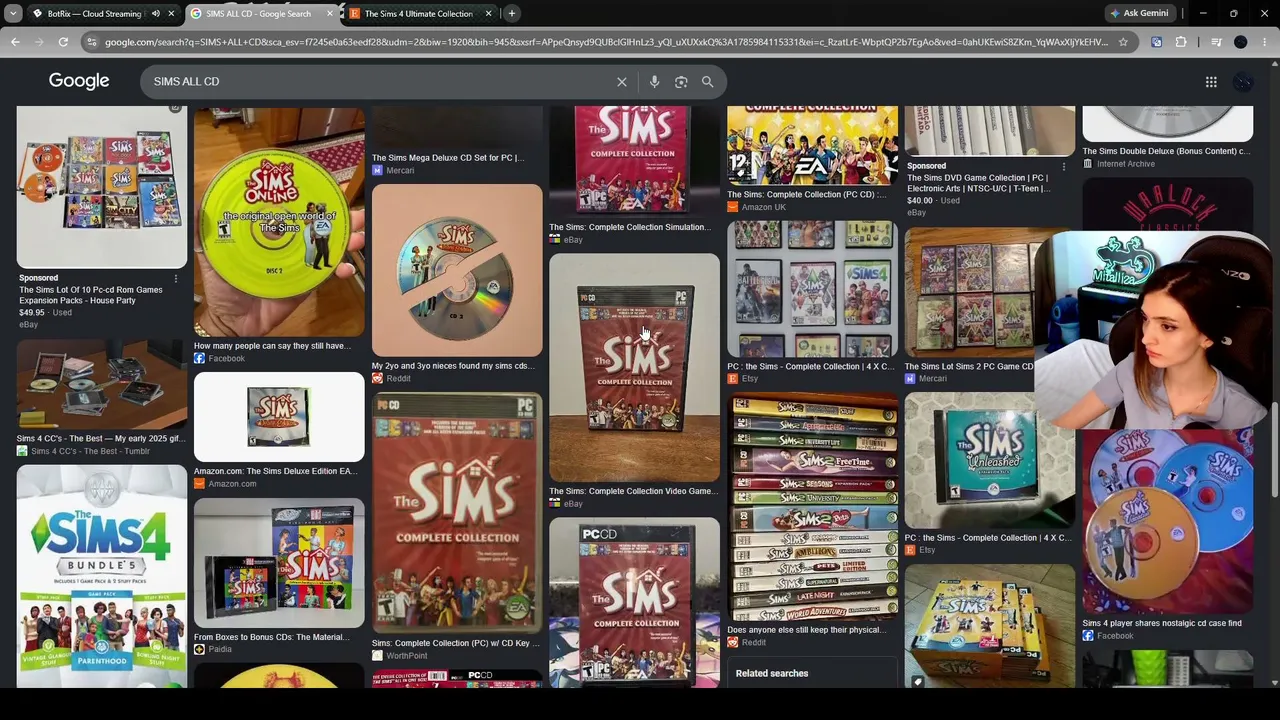Close the BotRix Cloud Streaming tab
Image resolution: width=1280 pixels, height=720 pixels.
pyautogui.click(x=171, y=14)
